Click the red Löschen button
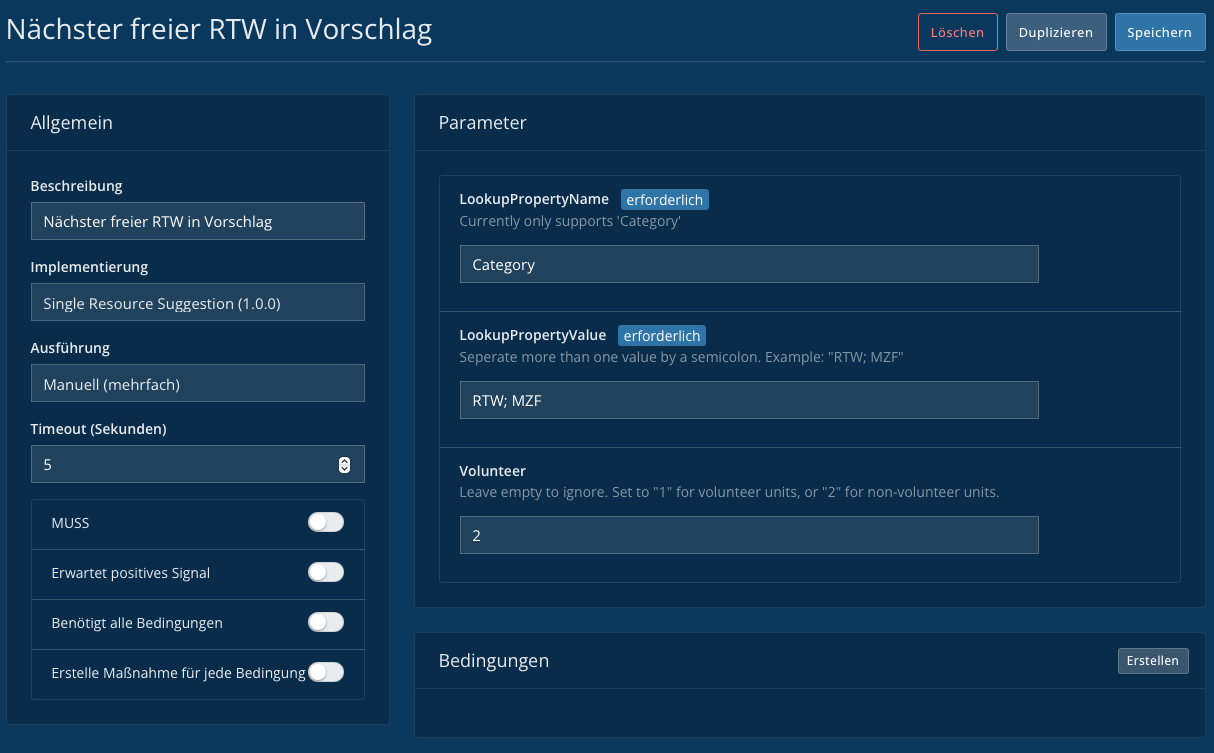The image size is (1214, 753). [957, 32]
